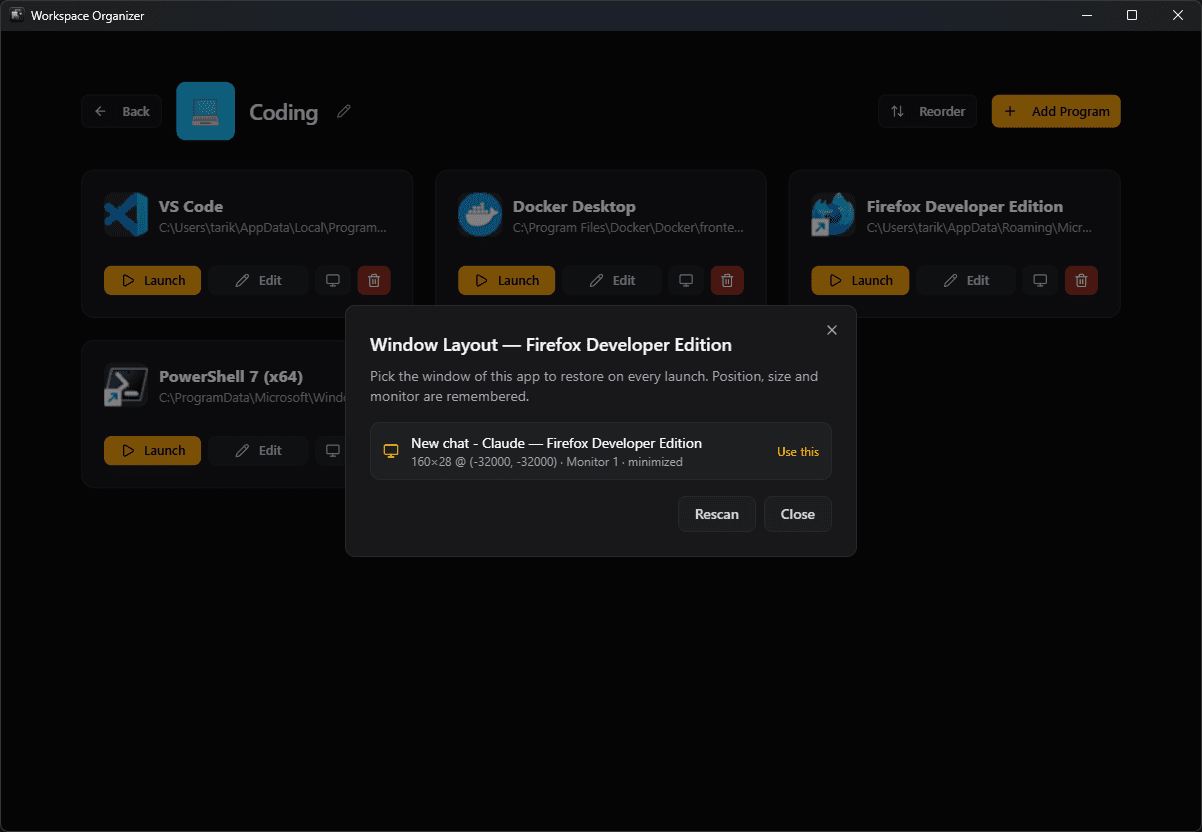Image resolution: width=1202 pixels, height=832 pixels.
Task: Click the Back button
Action: pos(122,111)
